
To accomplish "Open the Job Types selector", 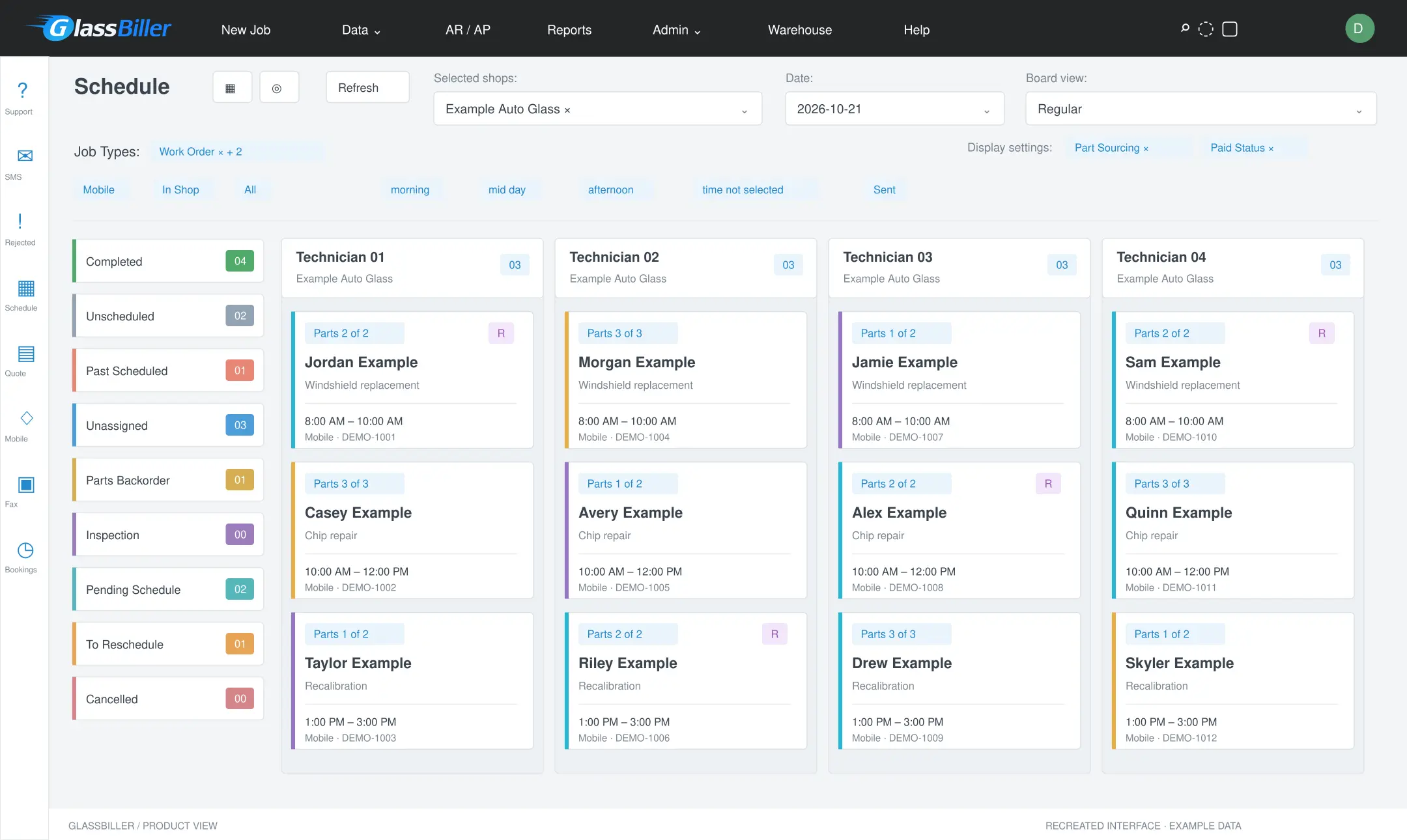I will click(237, 152).
